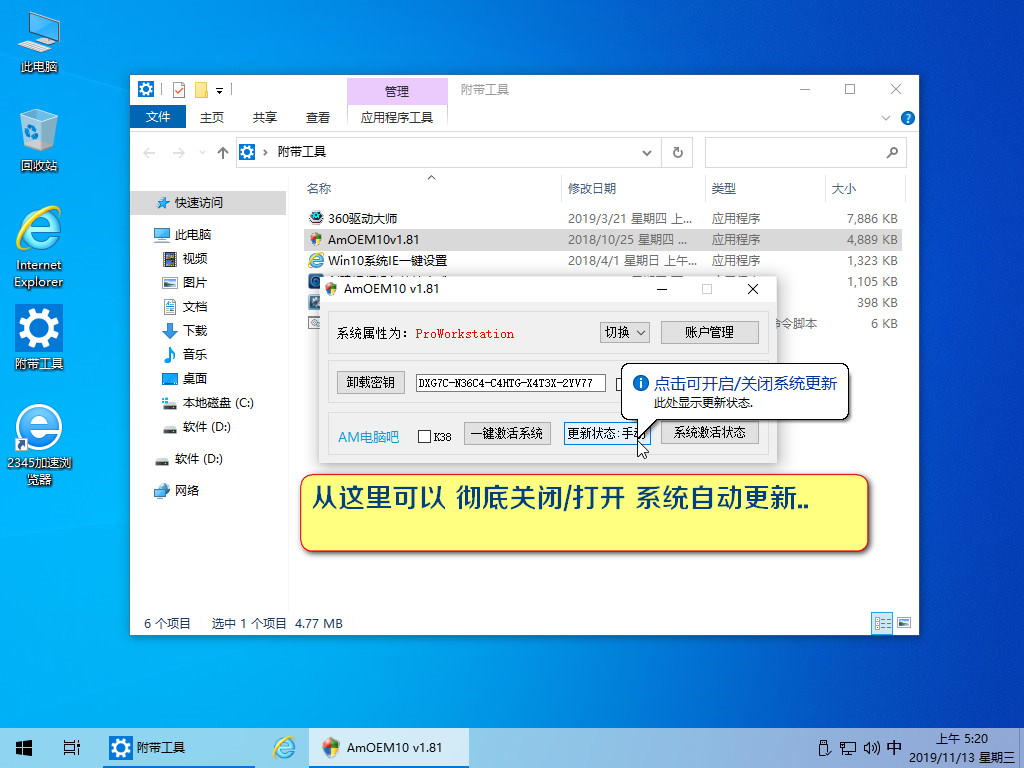Click the USB safely remove tray icon

coord(824,748)
